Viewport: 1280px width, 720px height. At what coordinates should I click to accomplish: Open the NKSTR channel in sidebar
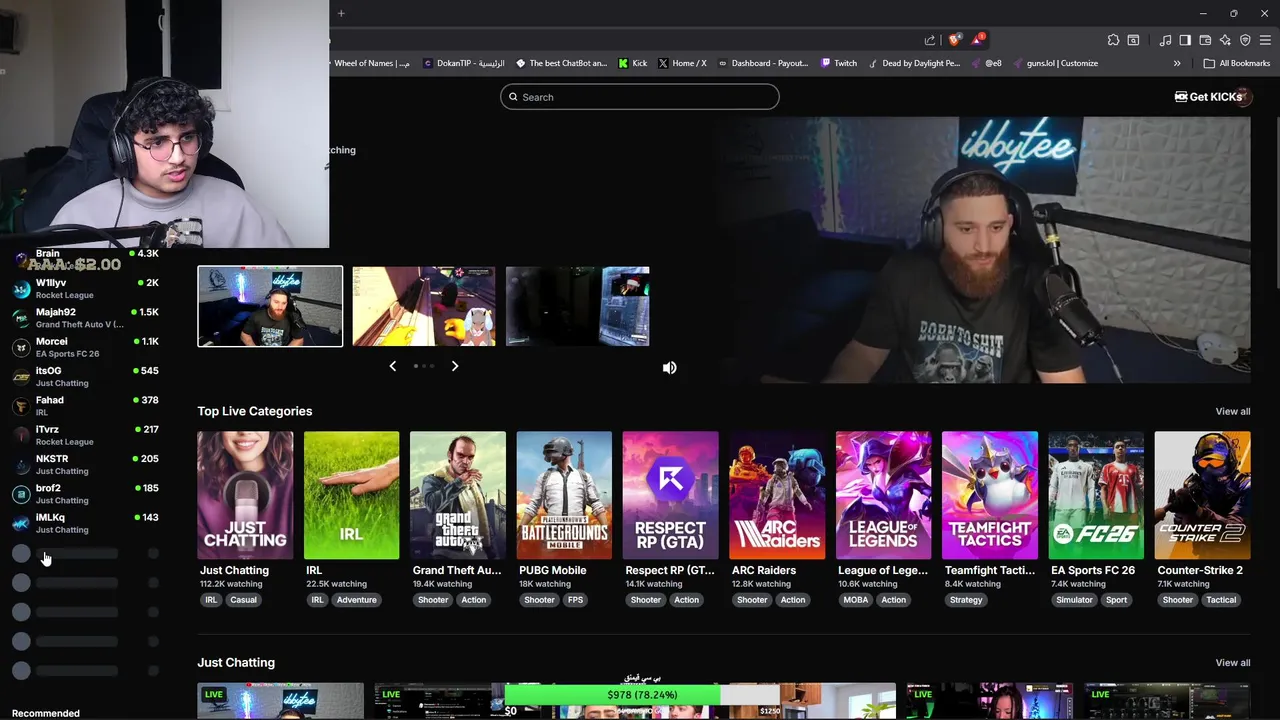[x=85, y=464]
